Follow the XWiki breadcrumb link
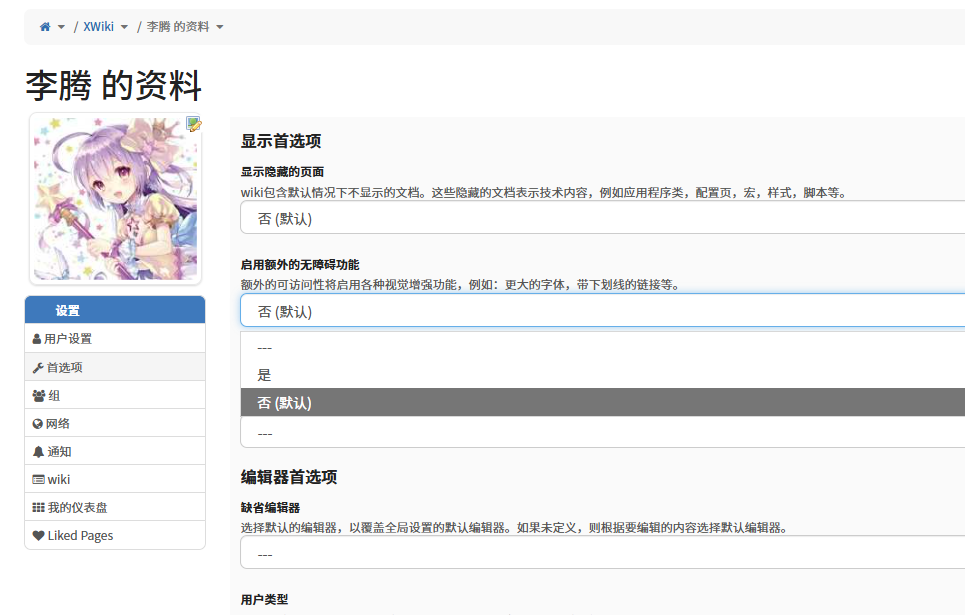 tap(98, 27)
